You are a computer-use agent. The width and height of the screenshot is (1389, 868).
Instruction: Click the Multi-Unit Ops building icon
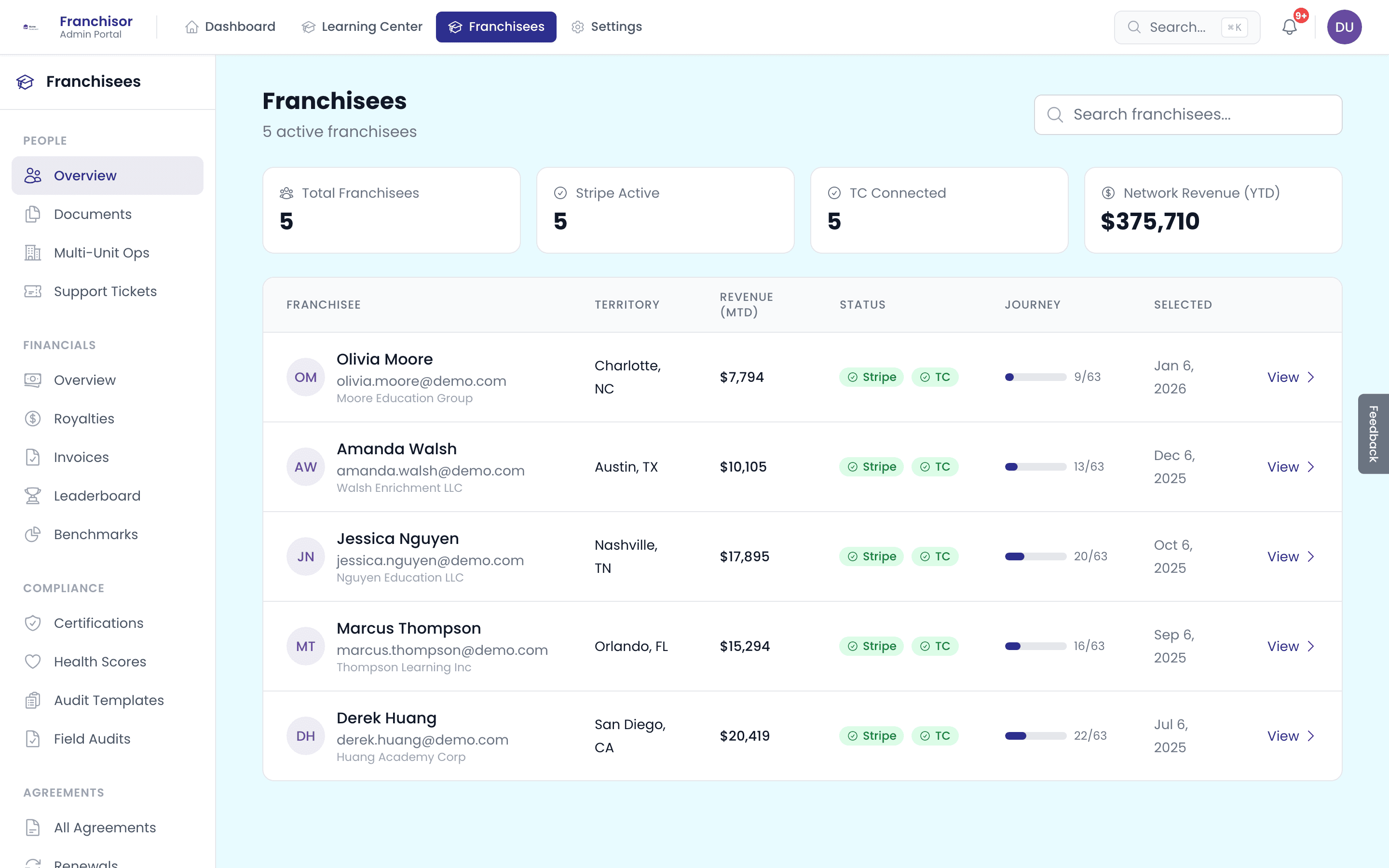tap(33, 253)
